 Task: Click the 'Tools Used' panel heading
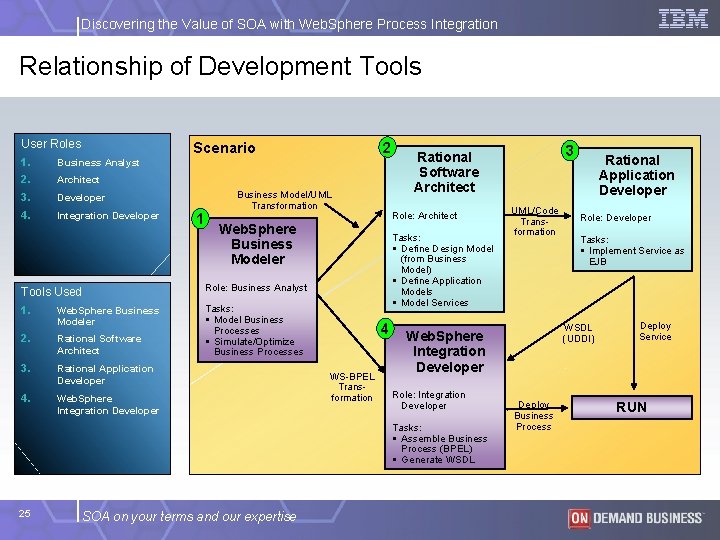point(51,292)
